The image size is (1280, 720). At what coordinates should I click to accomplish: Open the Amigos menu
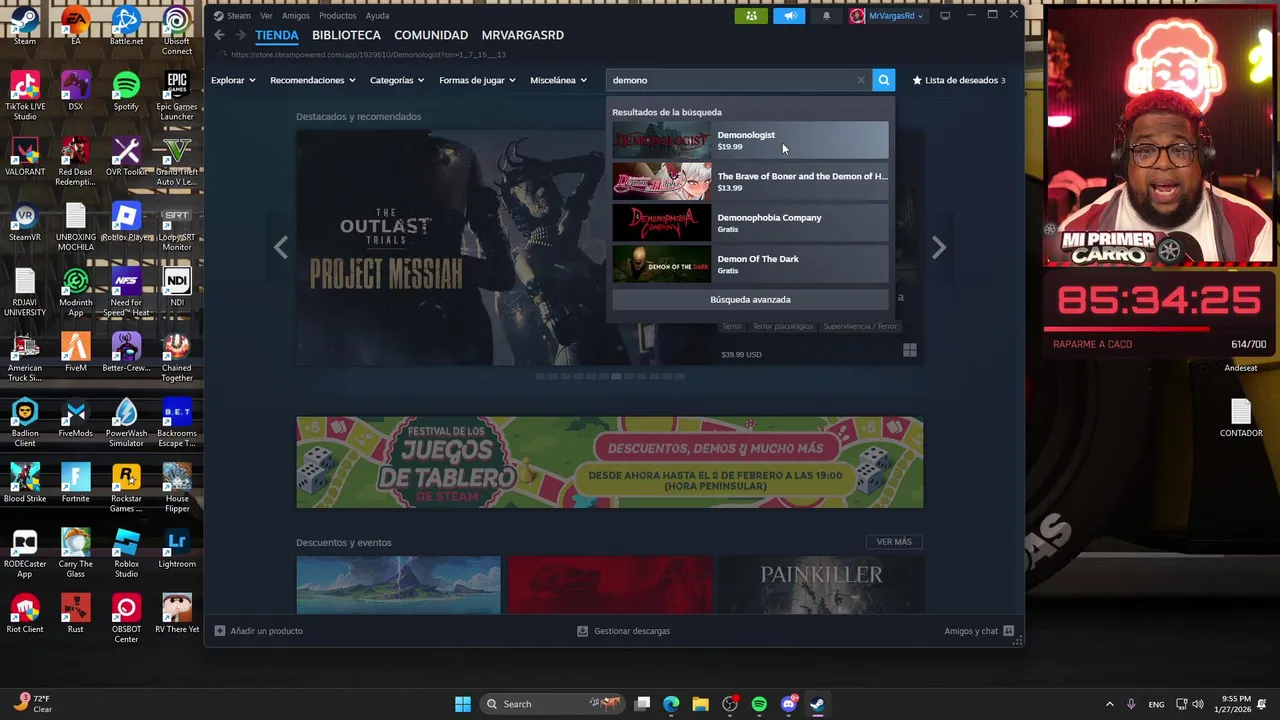[296, 16]
